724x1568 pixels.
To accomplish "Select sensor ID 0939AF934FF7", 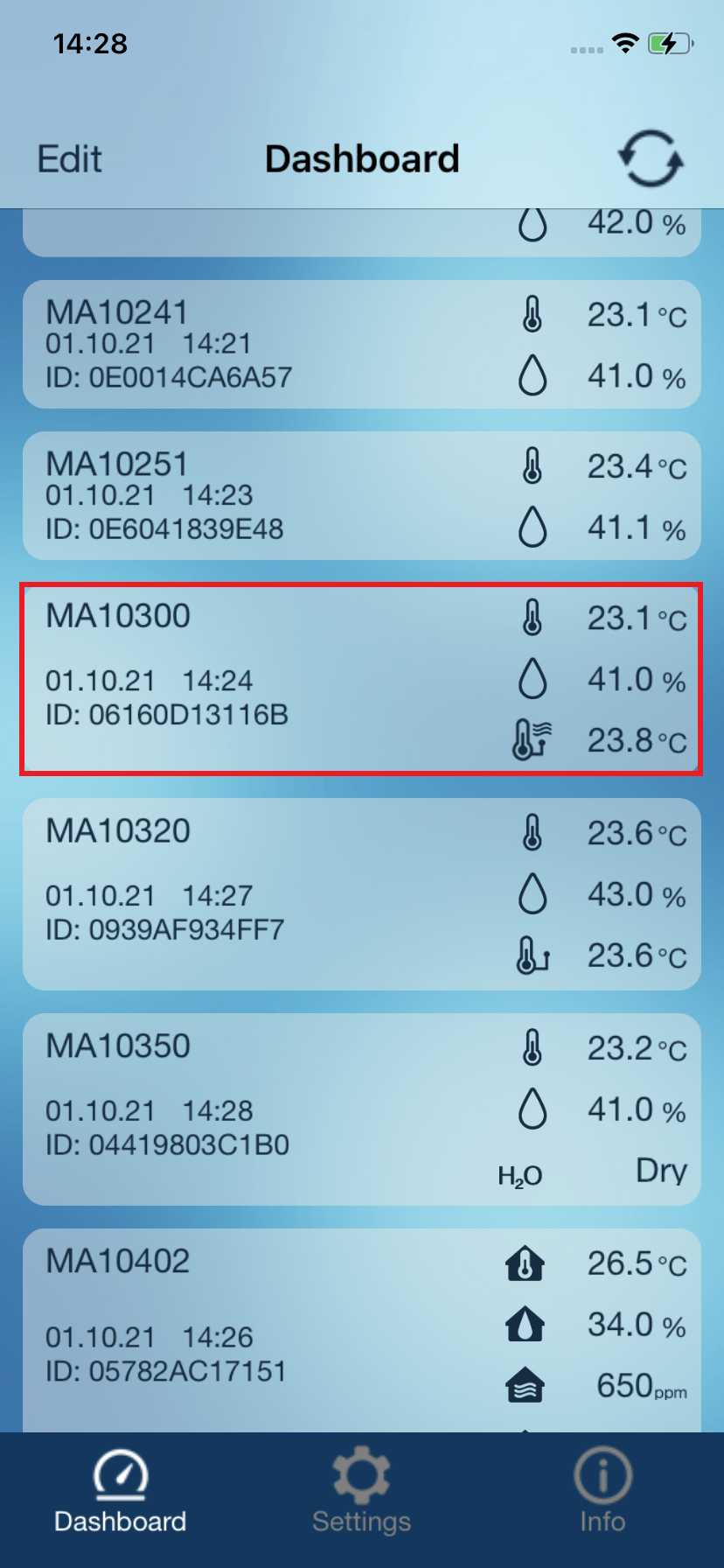I will pos(165,930).
